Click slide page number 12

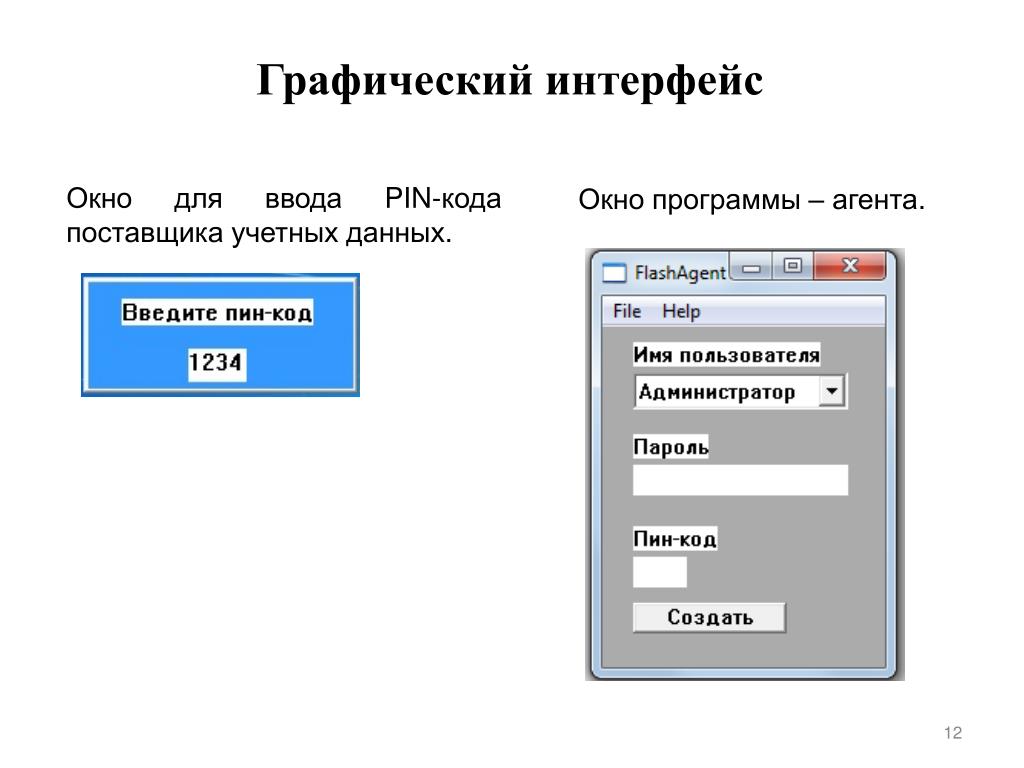coord(953,733)
